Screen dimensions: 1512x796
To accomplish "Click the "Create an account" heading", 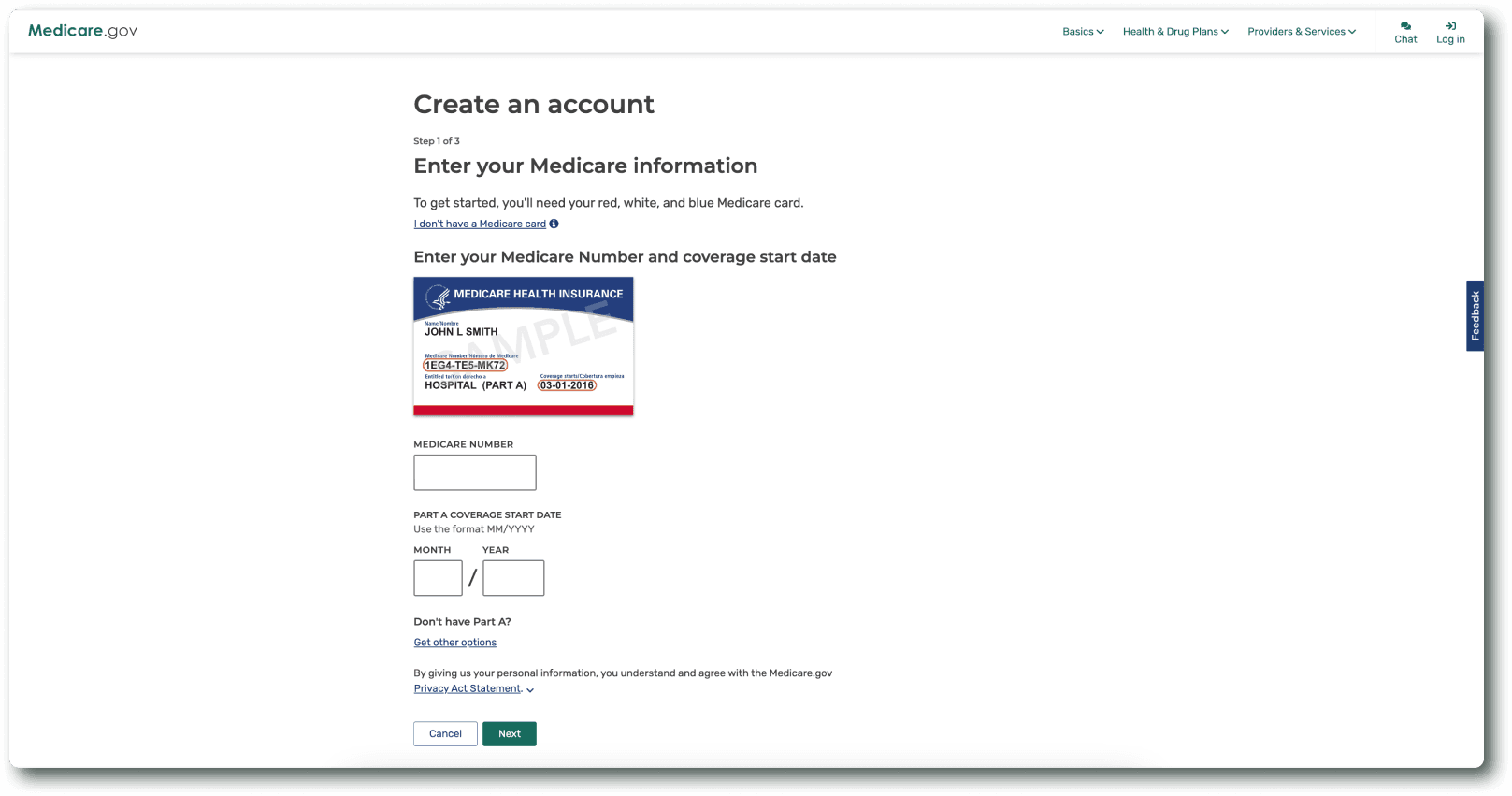I will (x=534, y=105).
